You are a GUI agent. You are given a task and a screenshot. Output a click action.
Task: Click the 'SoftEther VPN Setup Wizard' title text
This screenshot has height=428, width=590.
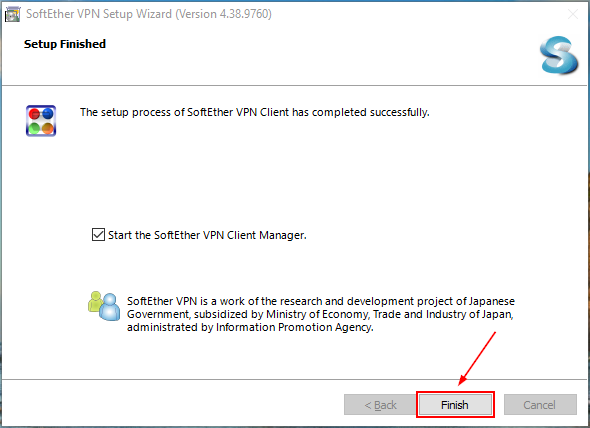(x=99, y=14)
